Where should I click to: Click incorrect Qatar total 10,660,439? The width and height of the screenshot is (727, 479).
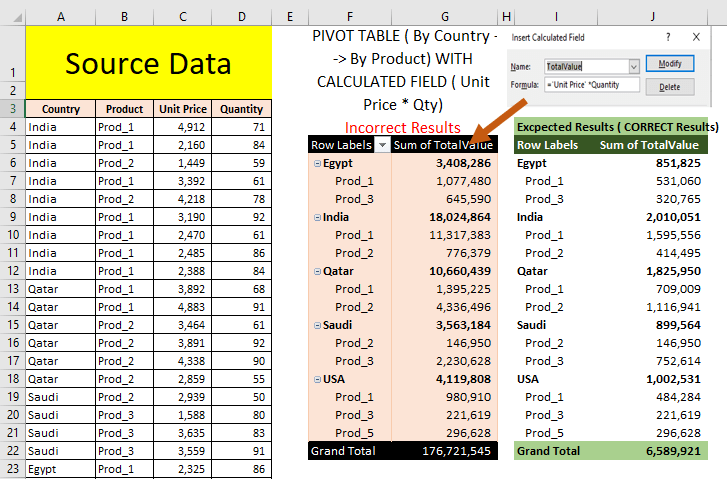(x=445, y=271)
